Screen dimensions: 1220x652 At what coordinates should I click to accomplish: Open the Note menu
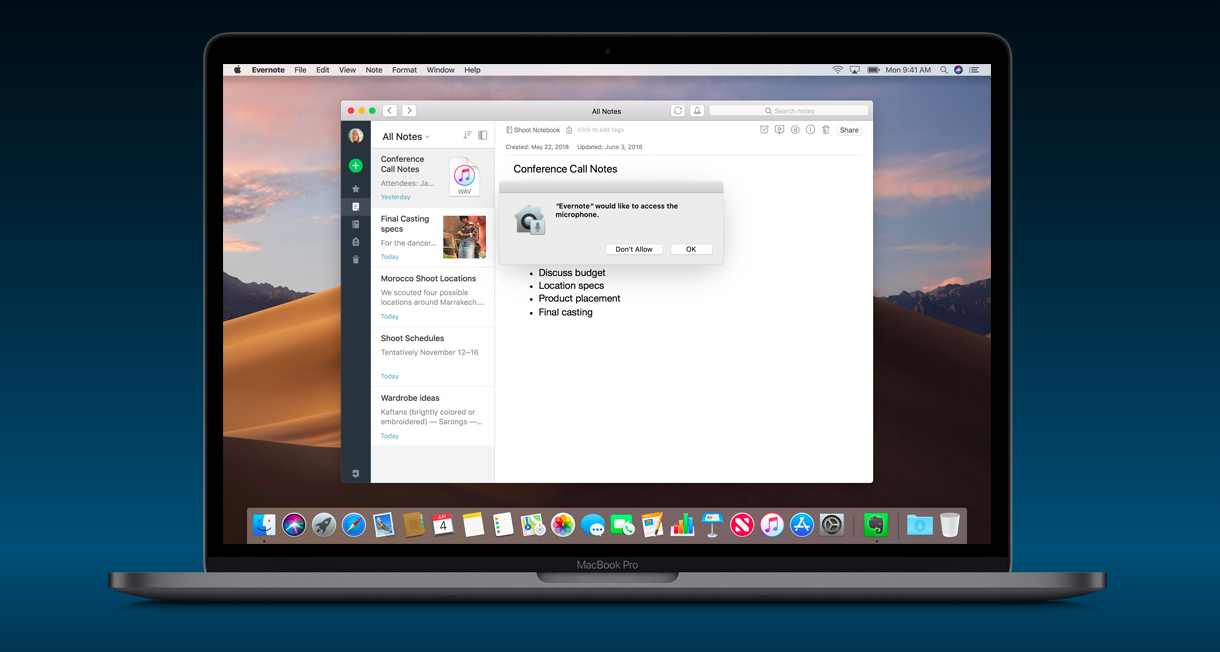pyautogui.click(x=374, y=70)
